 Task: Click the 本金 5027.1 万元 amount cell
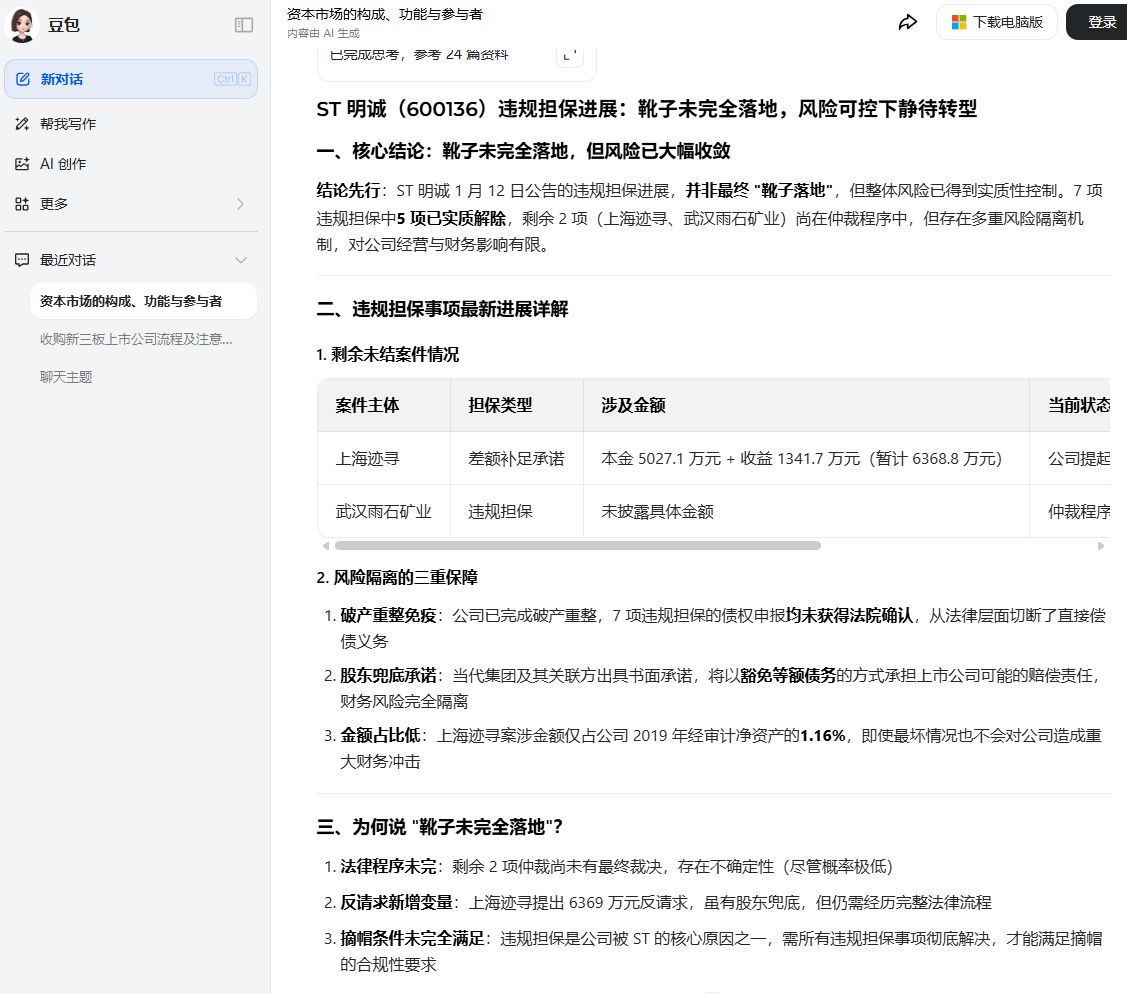tap(806, 459)
